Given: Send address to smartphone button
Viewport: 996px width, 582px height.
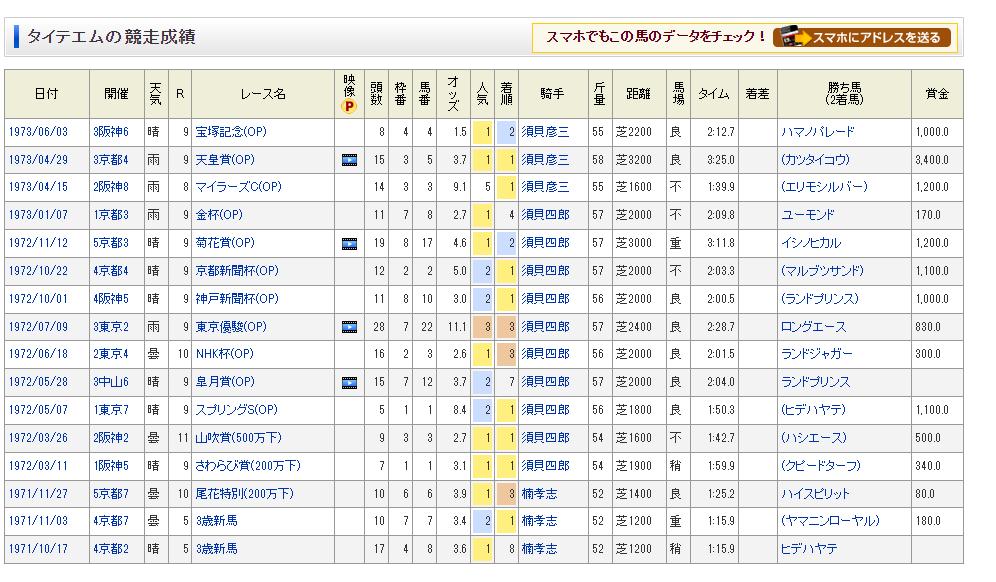Looking at the screenshot, I should [862, 37].
